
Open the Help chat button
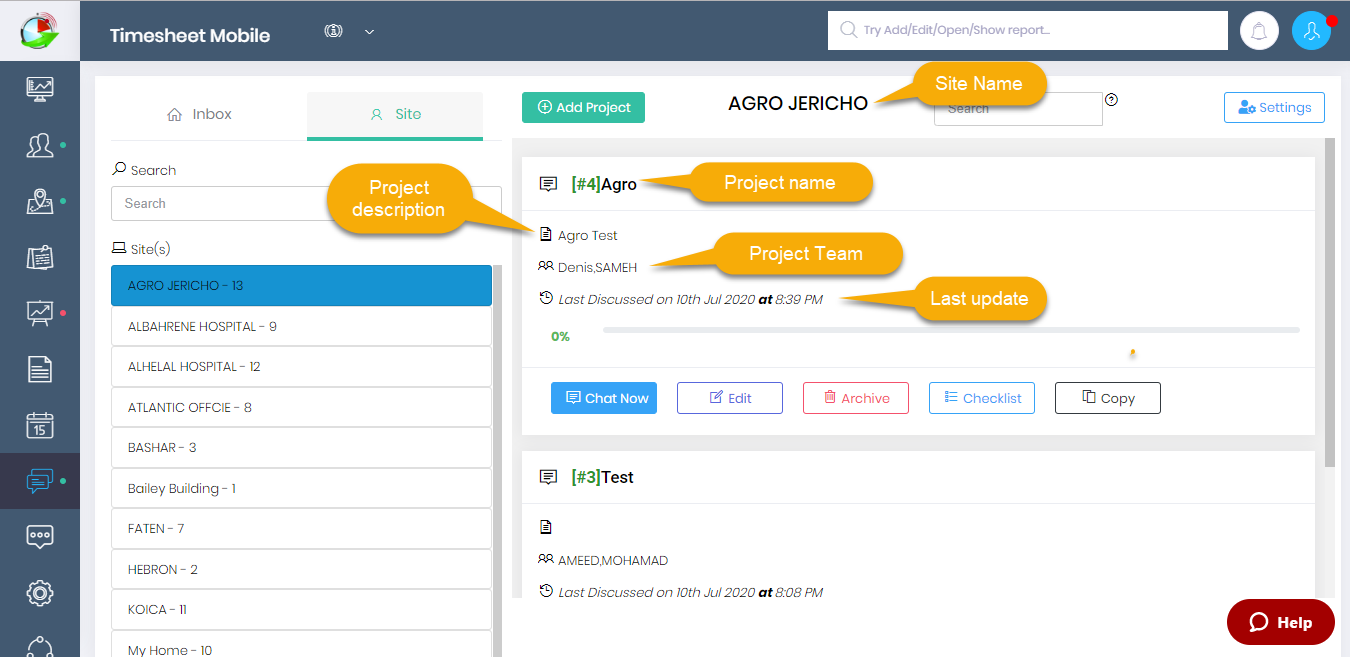[x=1281, y=622]
